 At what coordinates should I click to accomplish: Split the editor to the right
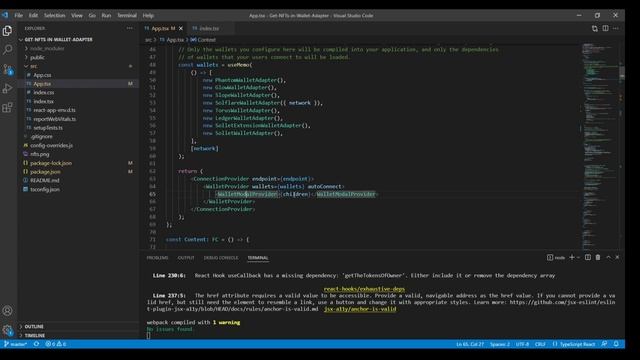coord(605,28)
